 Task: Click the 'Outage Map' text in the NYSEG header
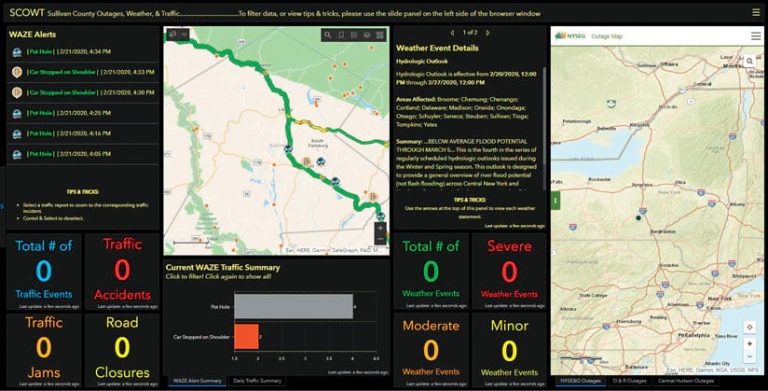606,36
